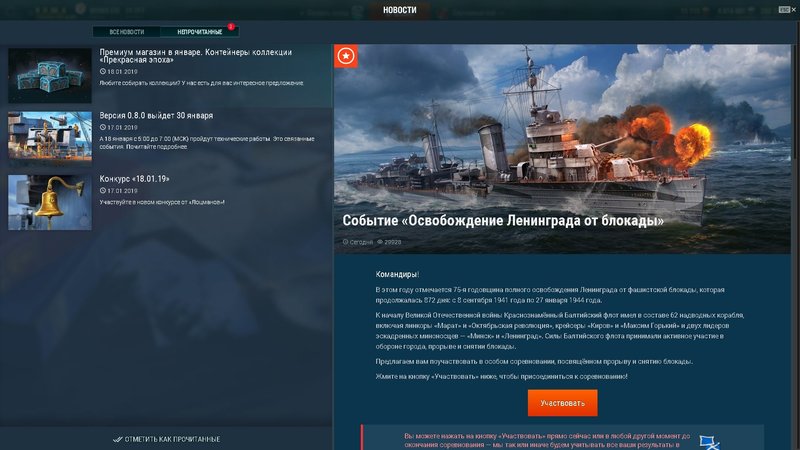The image size is (800, 450).
Task: Open the containers thumbnail for Премиум магазин news
Action: click(50, 76)
